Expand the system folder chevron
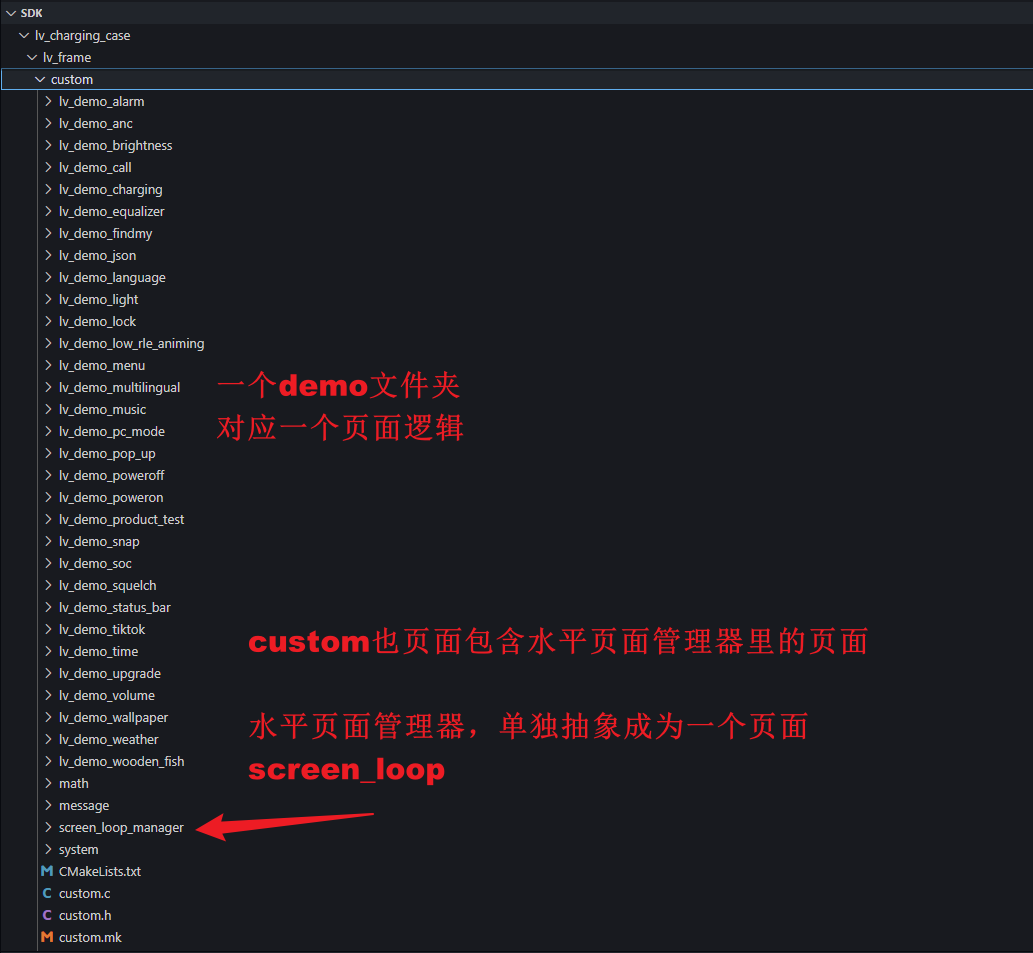1033x953 pixels. pos(48,850)
